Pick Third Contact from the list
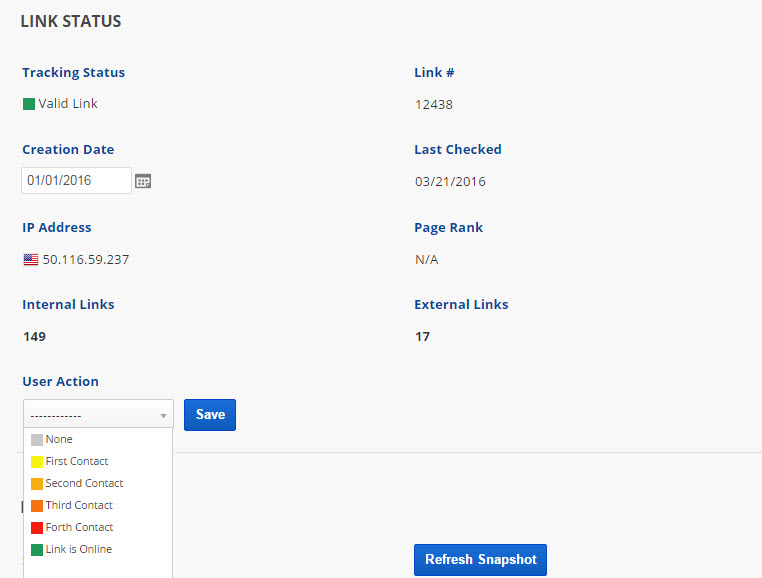Viewport: 762px width, 578px height. (79, 506)
